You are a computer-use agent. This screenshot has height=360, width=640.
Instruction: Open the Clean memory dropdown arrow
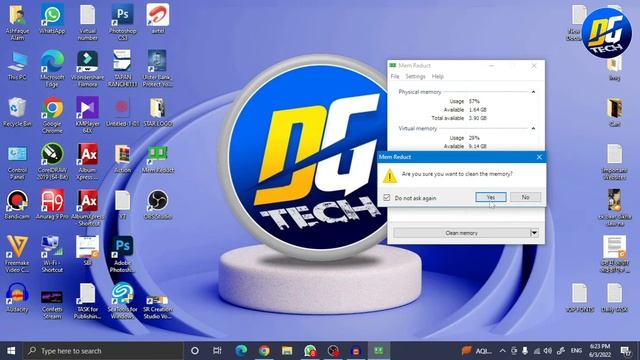[x=534, y=233]
